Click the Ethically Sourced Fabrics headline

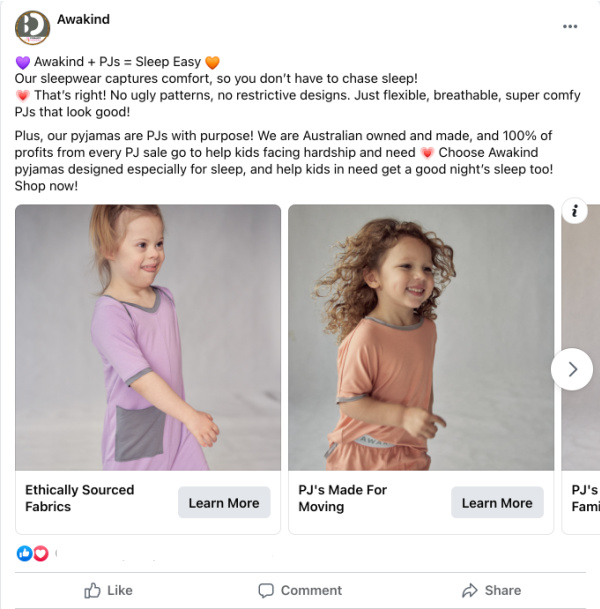[80, 498]
